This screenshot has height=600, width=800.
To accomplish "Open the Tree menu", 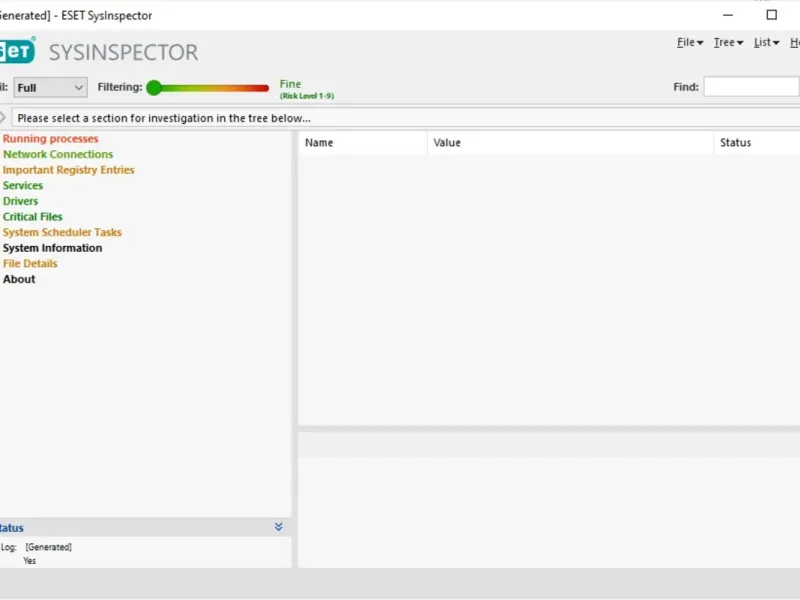I will coord(728,43).
